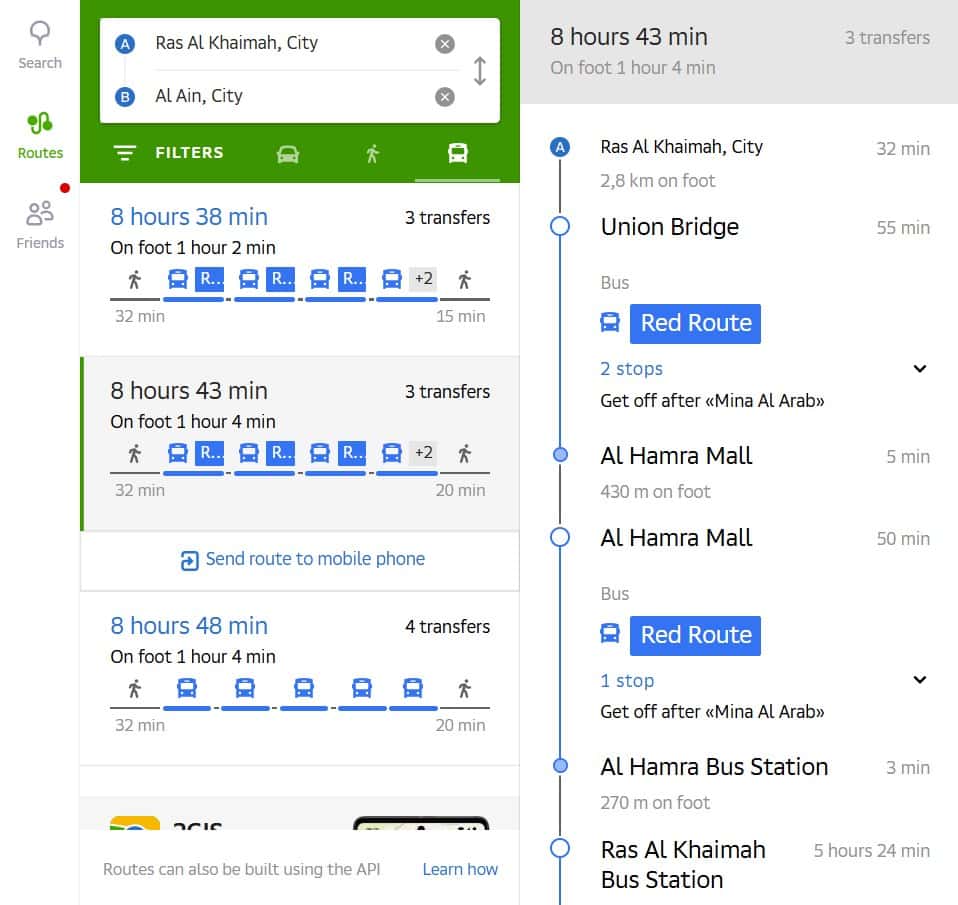
Task: Click the +2 more badge in 8h 43 route
Action: coord(423,452)
